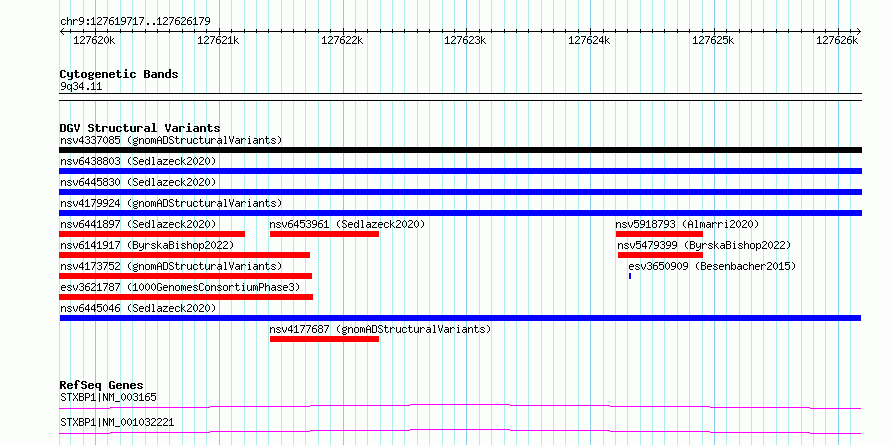
Task: Click the red nsv4173752 variant bar
Action: 186,276
